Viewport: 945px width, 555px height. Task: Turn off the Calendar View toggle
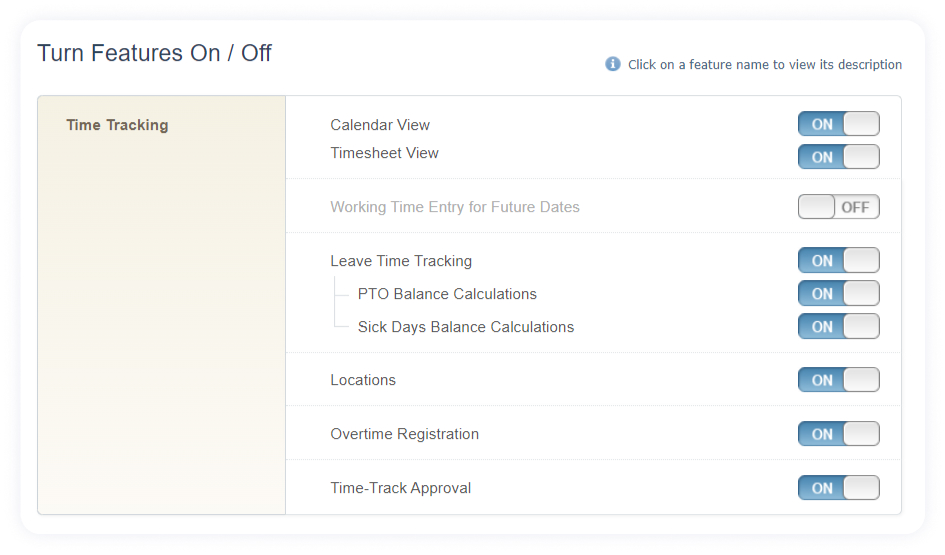click(x=838, y=124)
